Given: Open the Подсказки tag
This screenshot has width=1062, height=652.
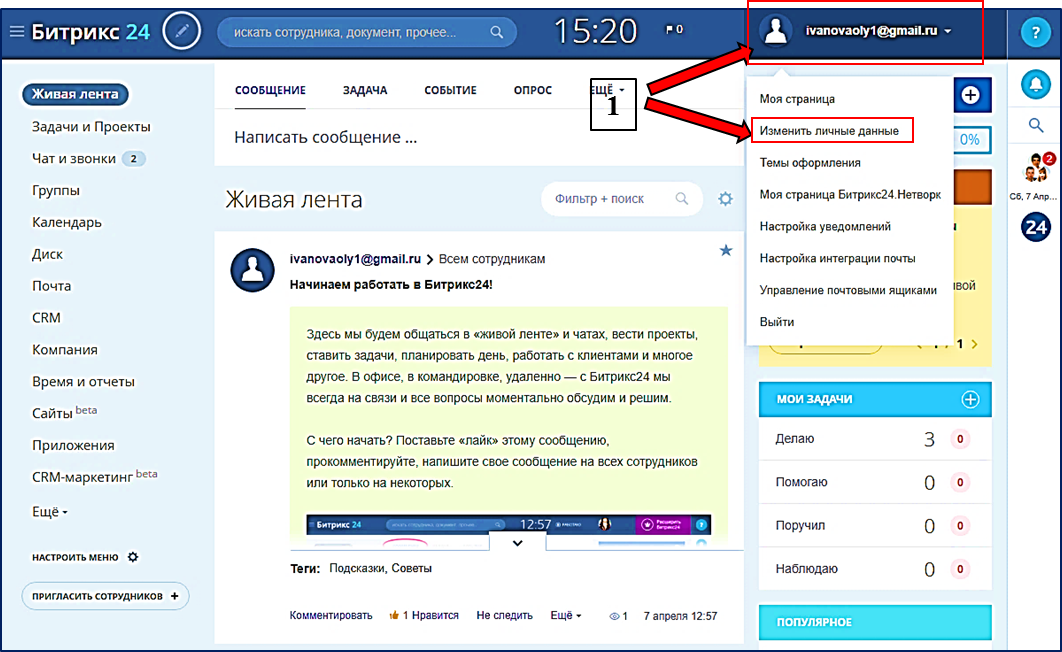Looking at the screenshot, I should coord(358,568).
